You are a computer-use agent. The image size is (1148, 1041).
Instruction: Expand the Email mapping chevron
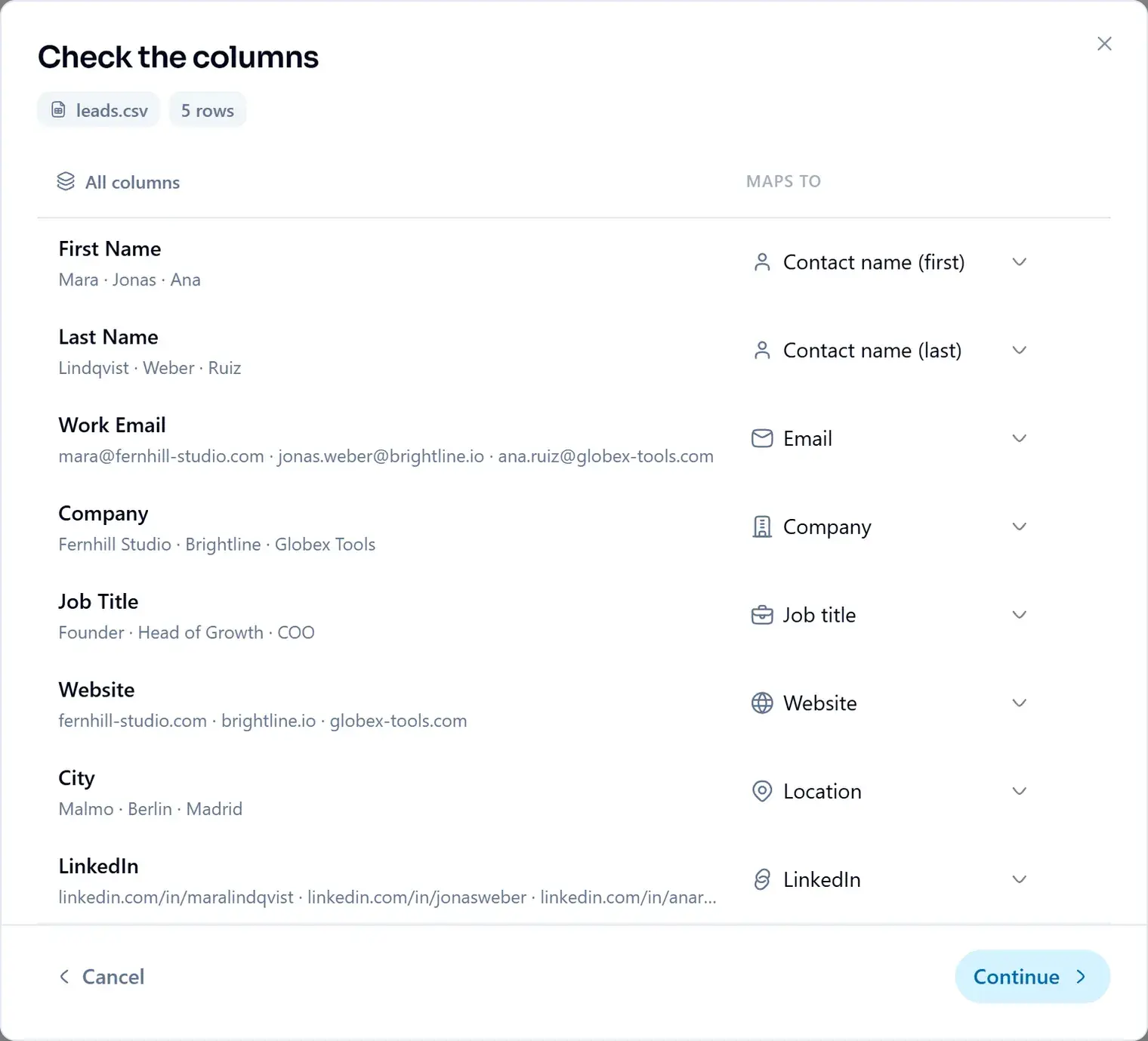tap(1020, 438)
